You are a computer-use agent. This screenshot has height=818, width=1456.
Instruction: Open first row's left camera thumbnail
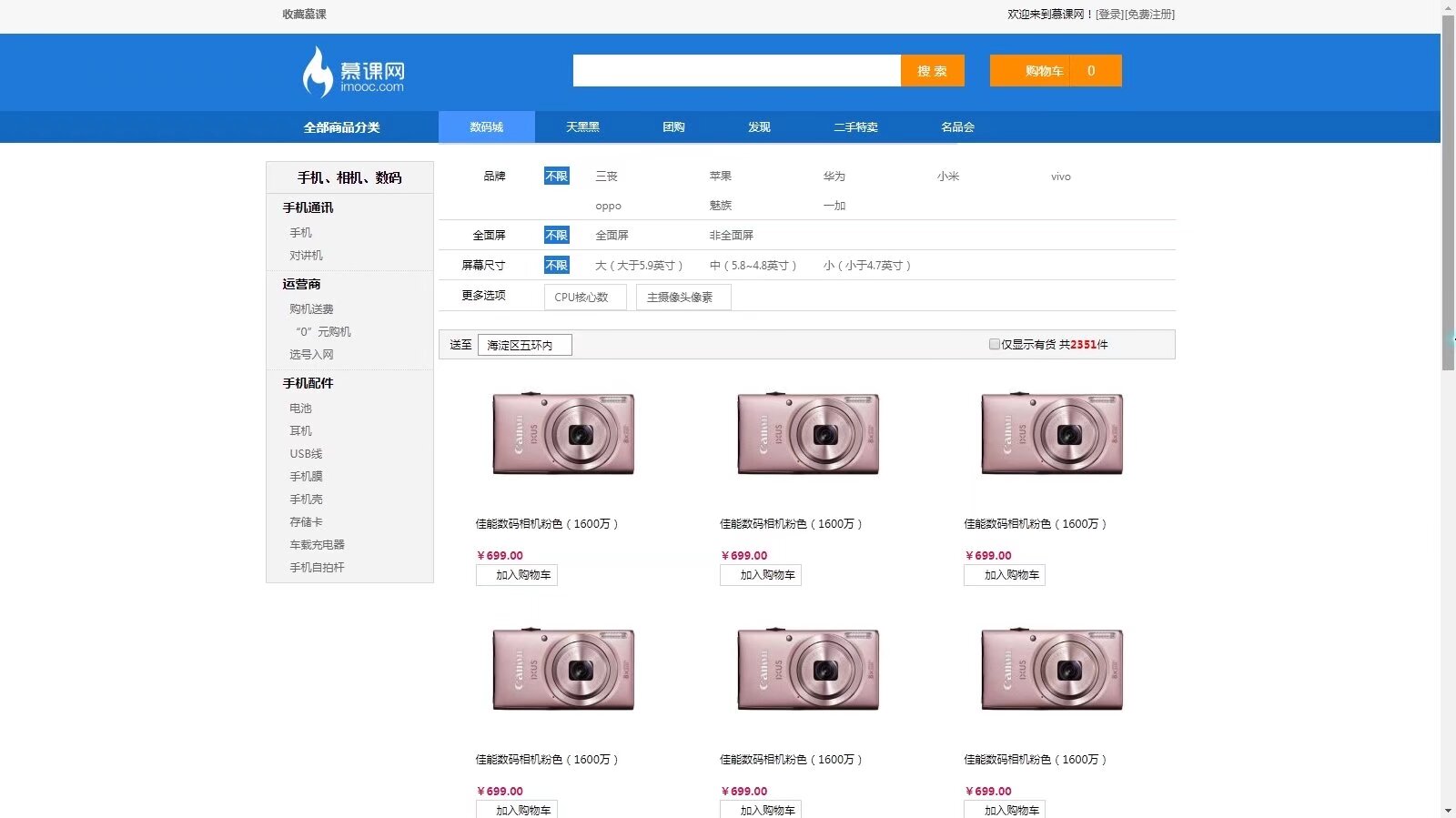563,433
